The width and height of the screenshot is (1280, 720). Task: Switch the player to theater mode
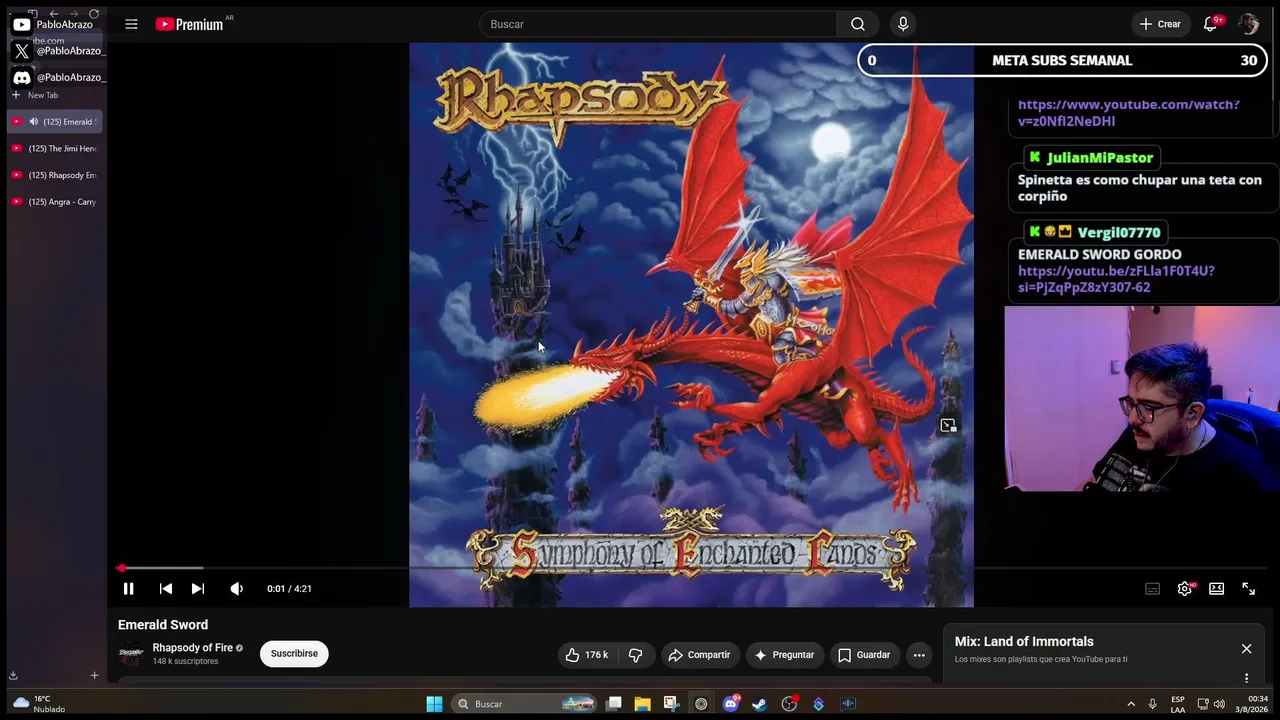(1216, 589)
